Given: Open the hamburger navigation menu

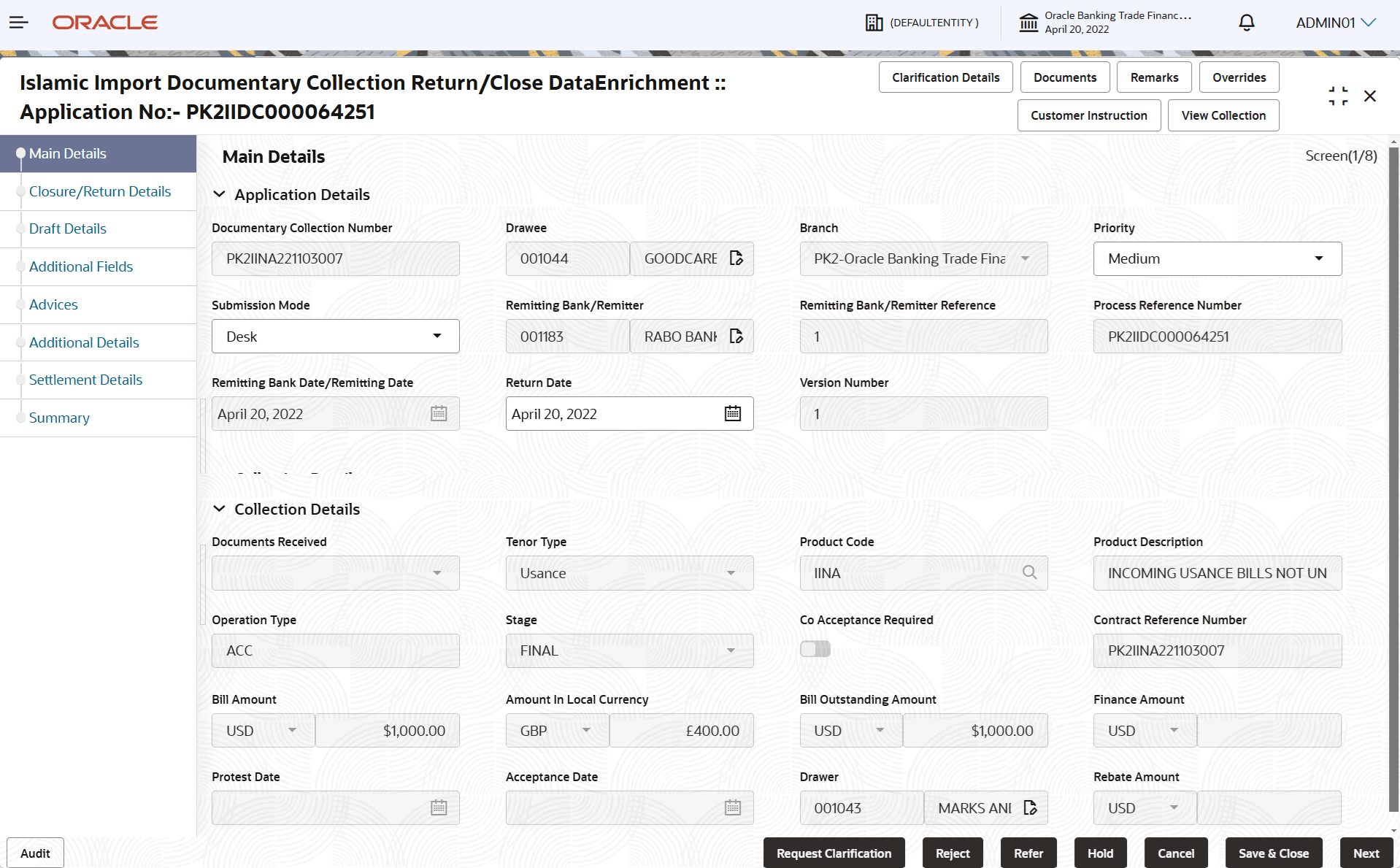Looking at the screenshot, I should [19, 23].
